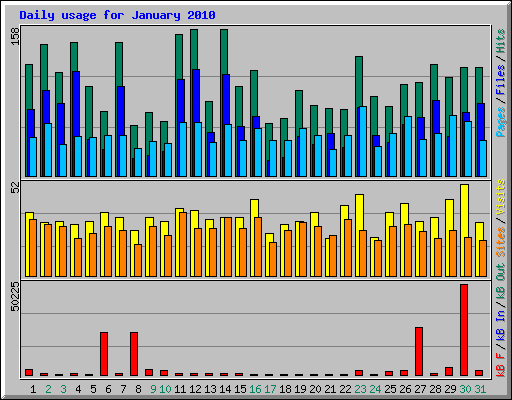
Task: Click day label 25
Action: pyautogui.click(x=390, y=389)
